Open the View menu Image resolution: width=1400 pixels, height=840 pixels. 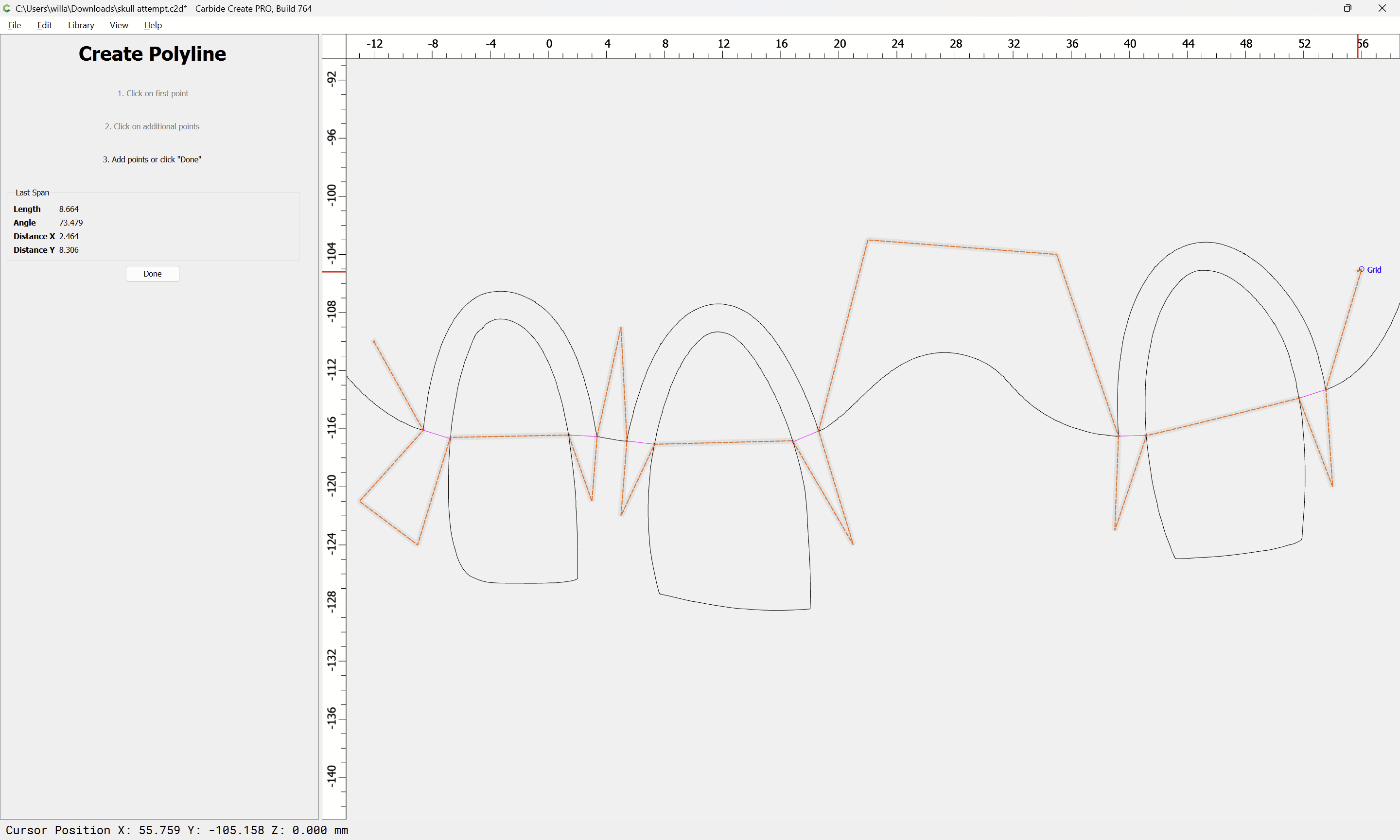click(x=119, y=25)
